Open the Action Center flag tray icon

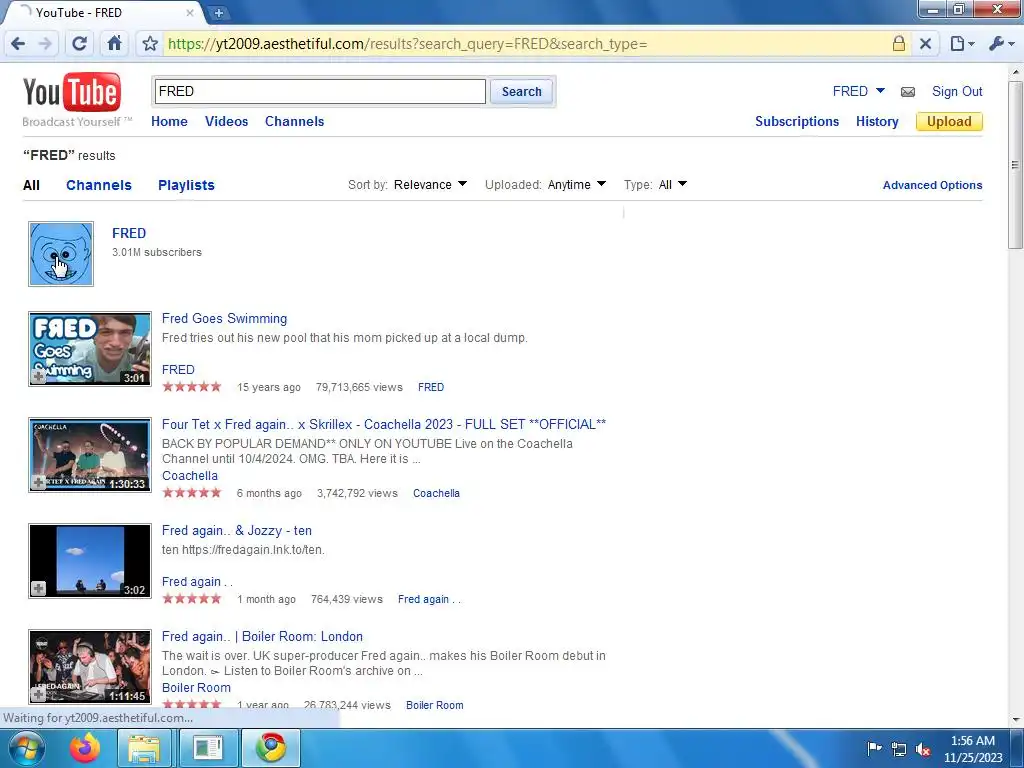click(874, 749)
